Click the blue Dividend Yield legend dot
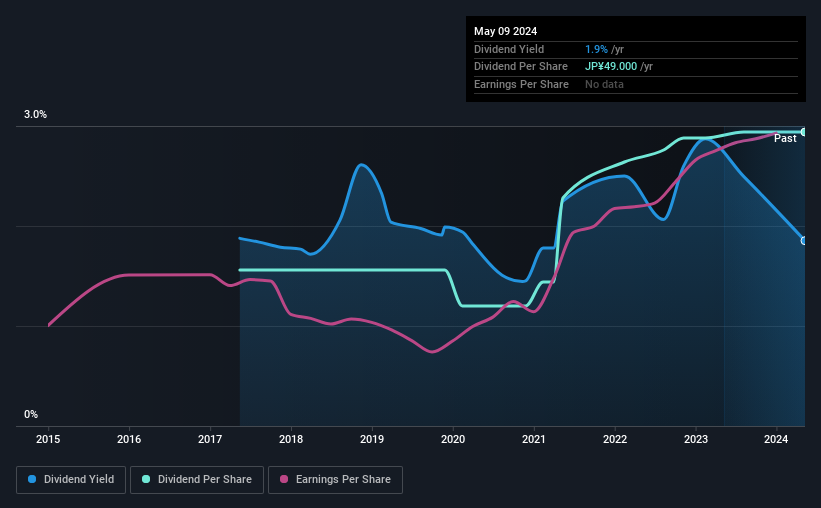 32,479
